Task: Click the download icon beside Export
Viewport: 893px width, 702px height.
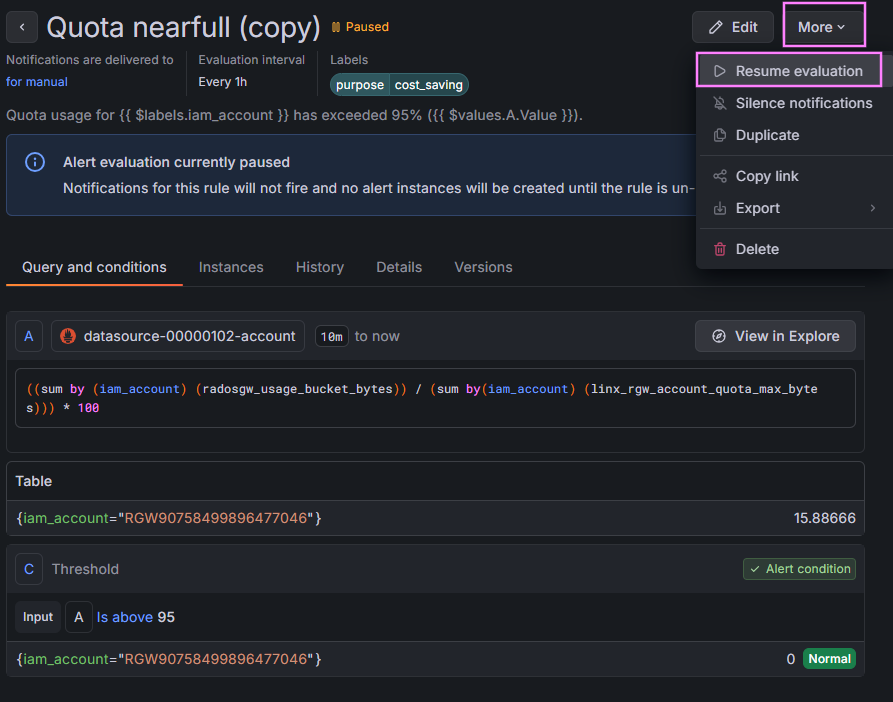Action: coord(720,208)
